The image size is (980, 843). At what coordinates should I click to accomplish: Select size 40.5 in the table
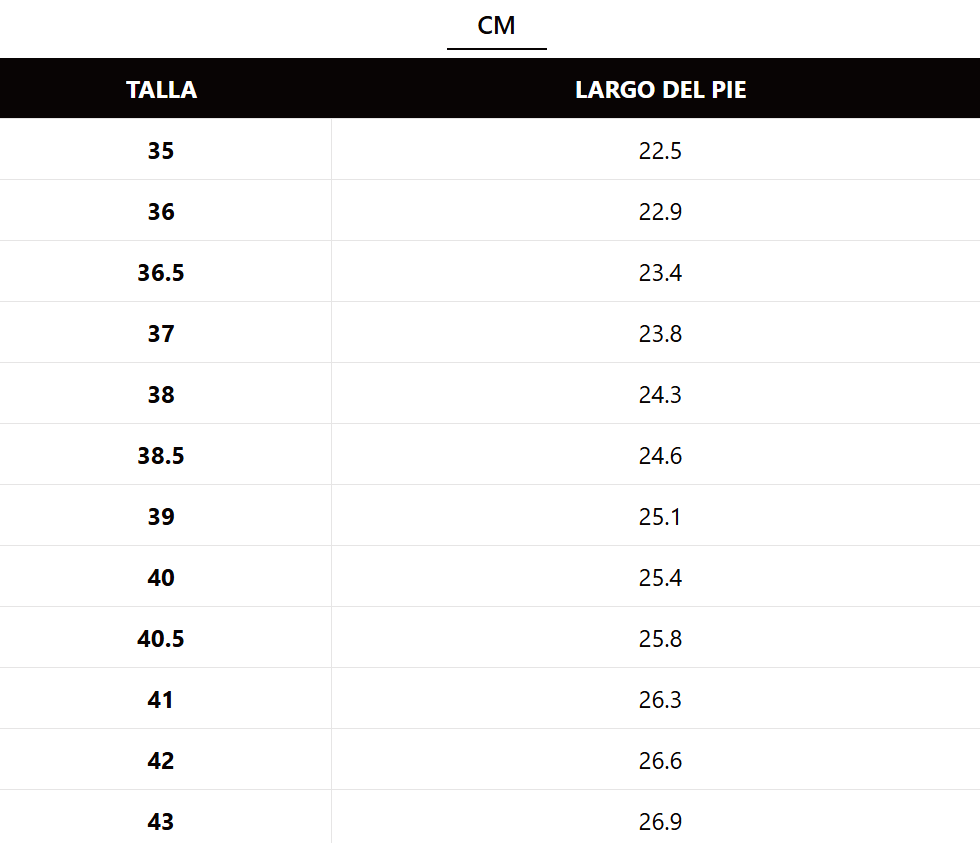161,639
